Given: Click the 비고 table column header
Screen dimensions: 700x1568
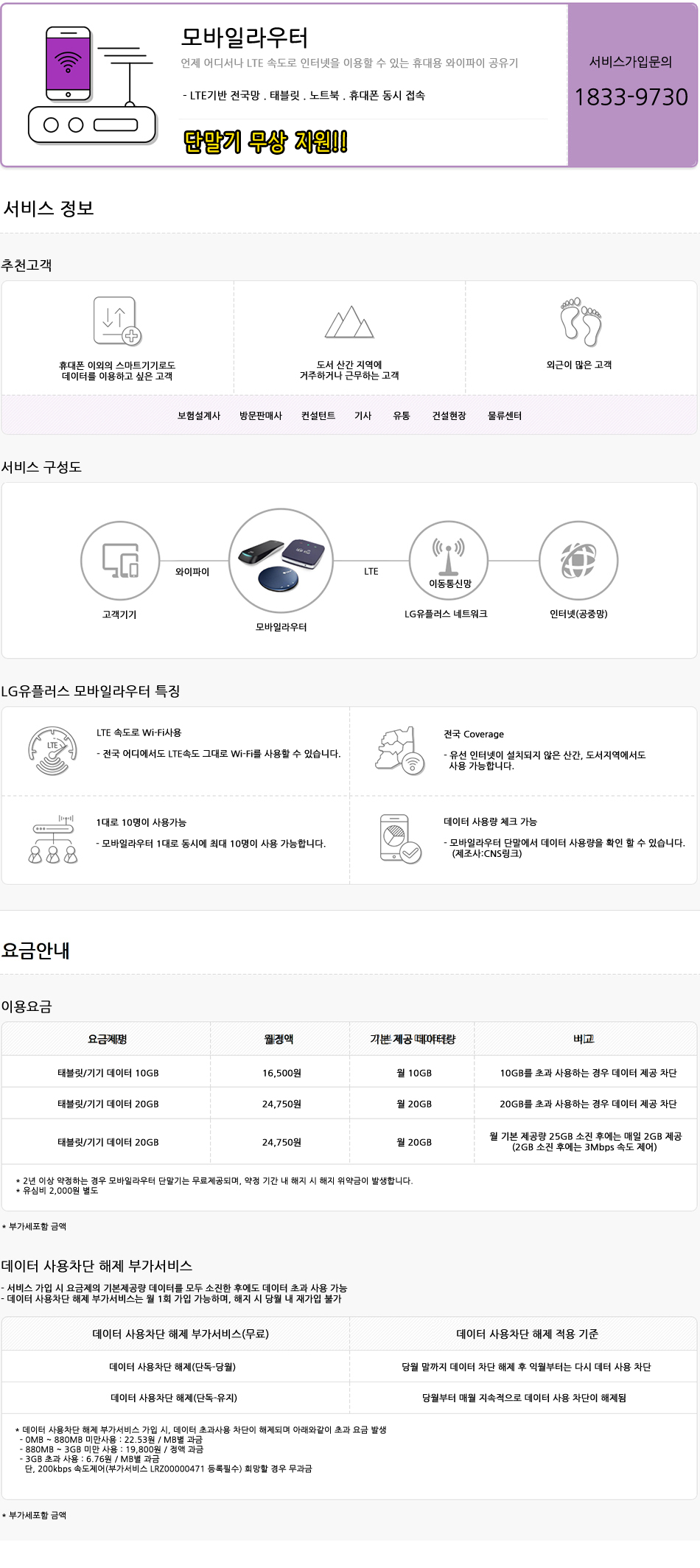Looking at the screenshot, I should [584, 1039].
